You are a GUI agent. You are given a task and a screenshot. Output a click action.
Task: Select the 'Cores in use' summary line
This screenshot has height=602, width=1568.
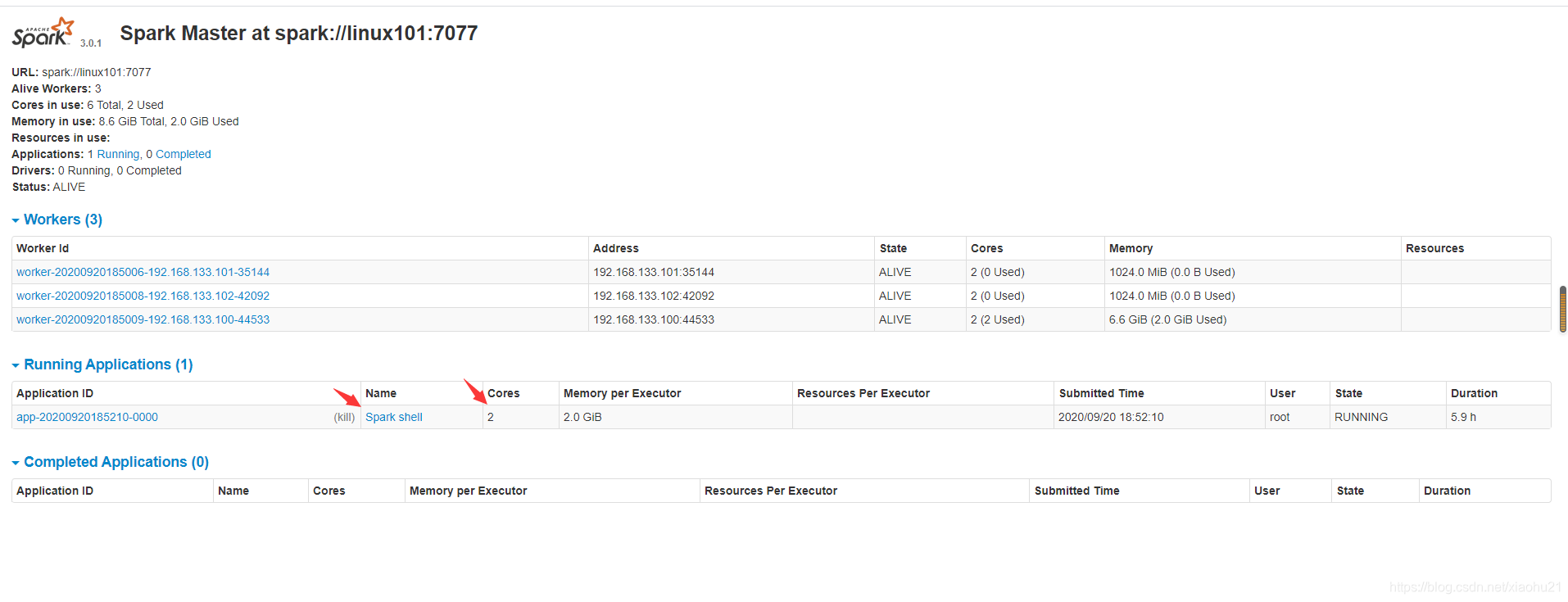click(88, 105)
